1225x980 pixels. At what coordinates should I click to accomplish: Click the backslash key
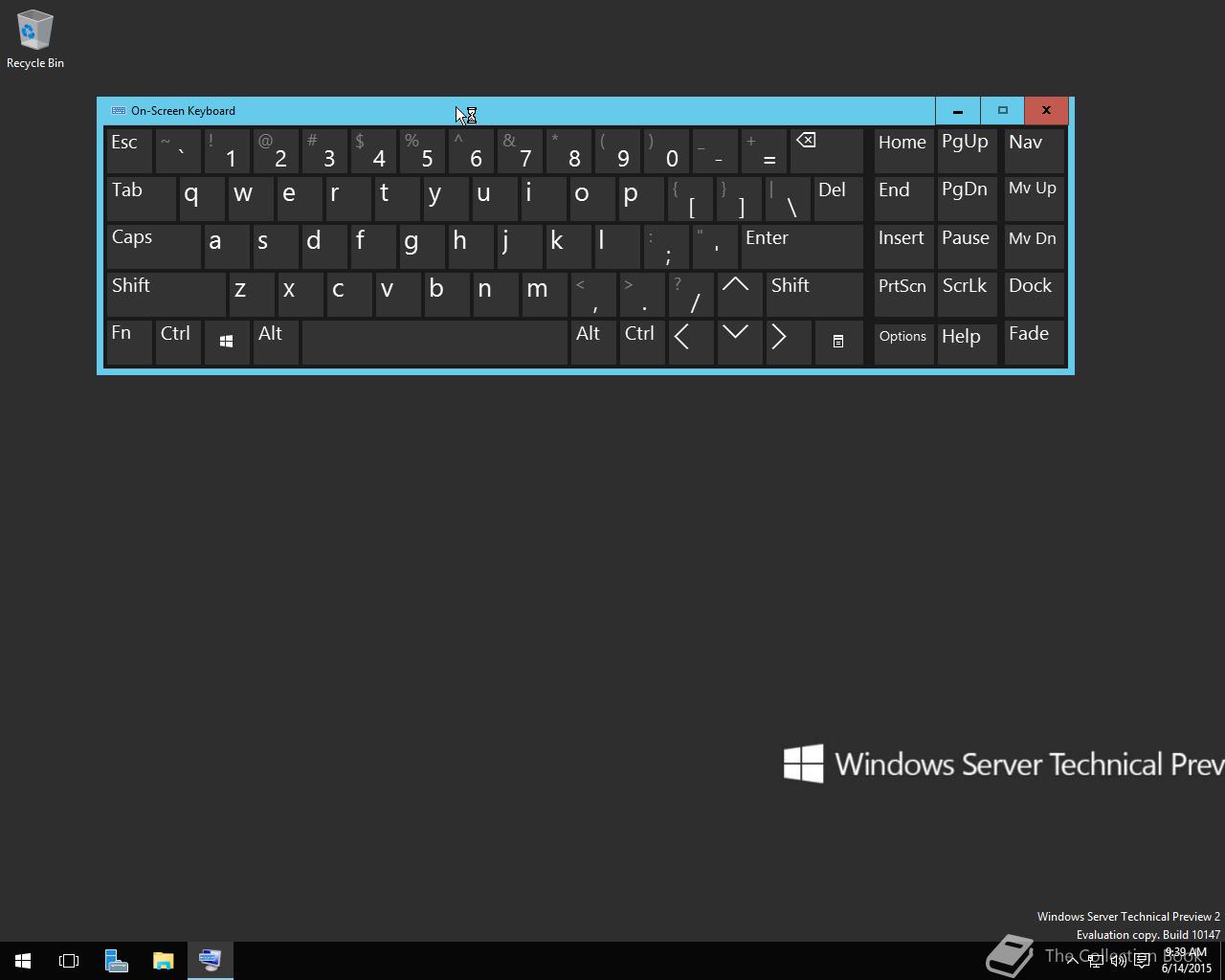coord(788,199)
